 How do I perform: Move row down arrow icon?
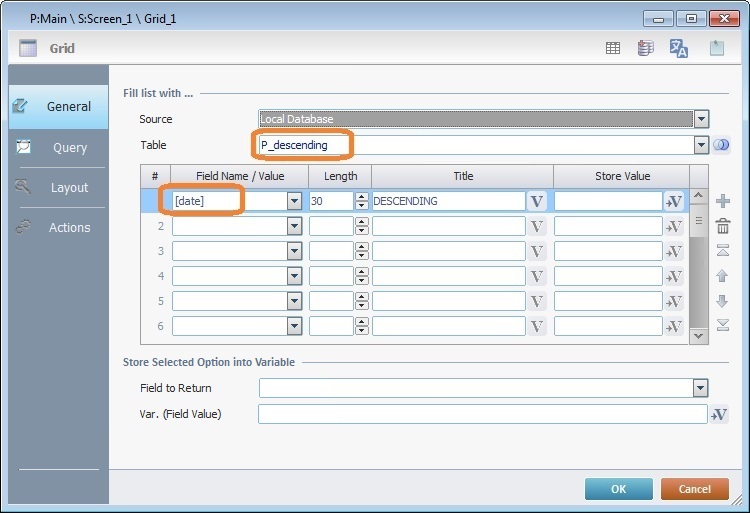724,300
